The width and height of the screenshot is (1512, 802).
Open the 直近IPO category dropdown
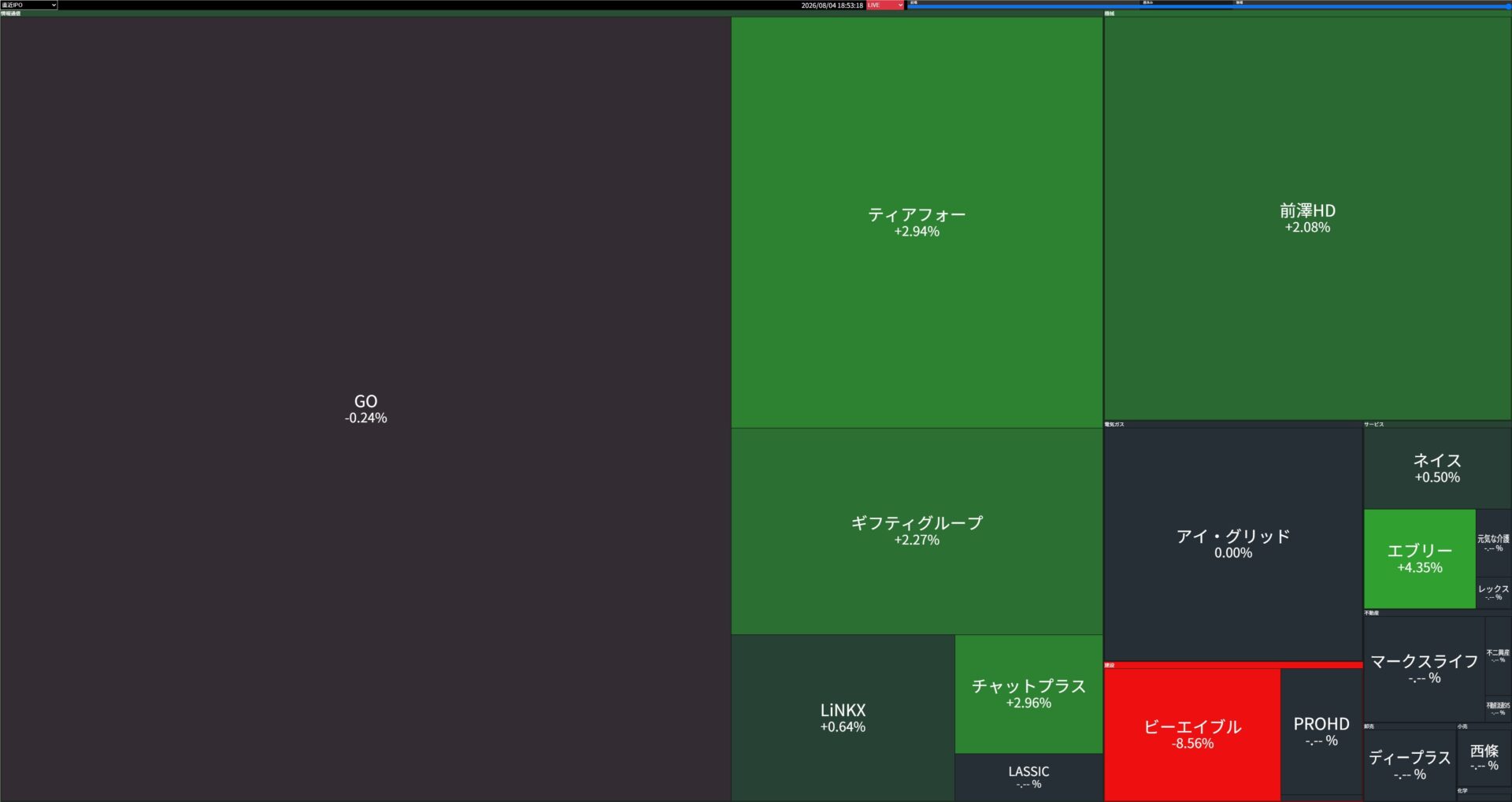[x=29, y=5]
